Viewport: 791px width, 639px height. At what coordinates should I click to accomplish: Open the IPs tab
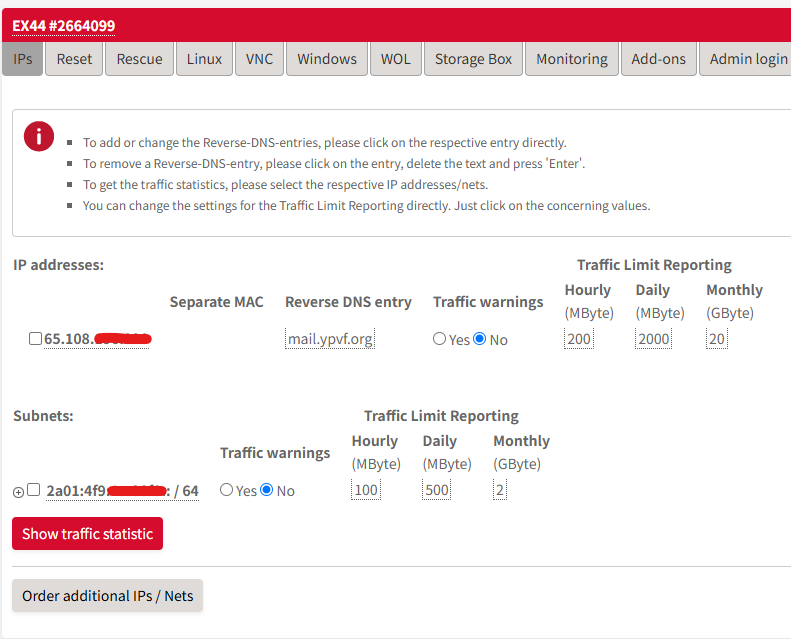pos(23,59)
